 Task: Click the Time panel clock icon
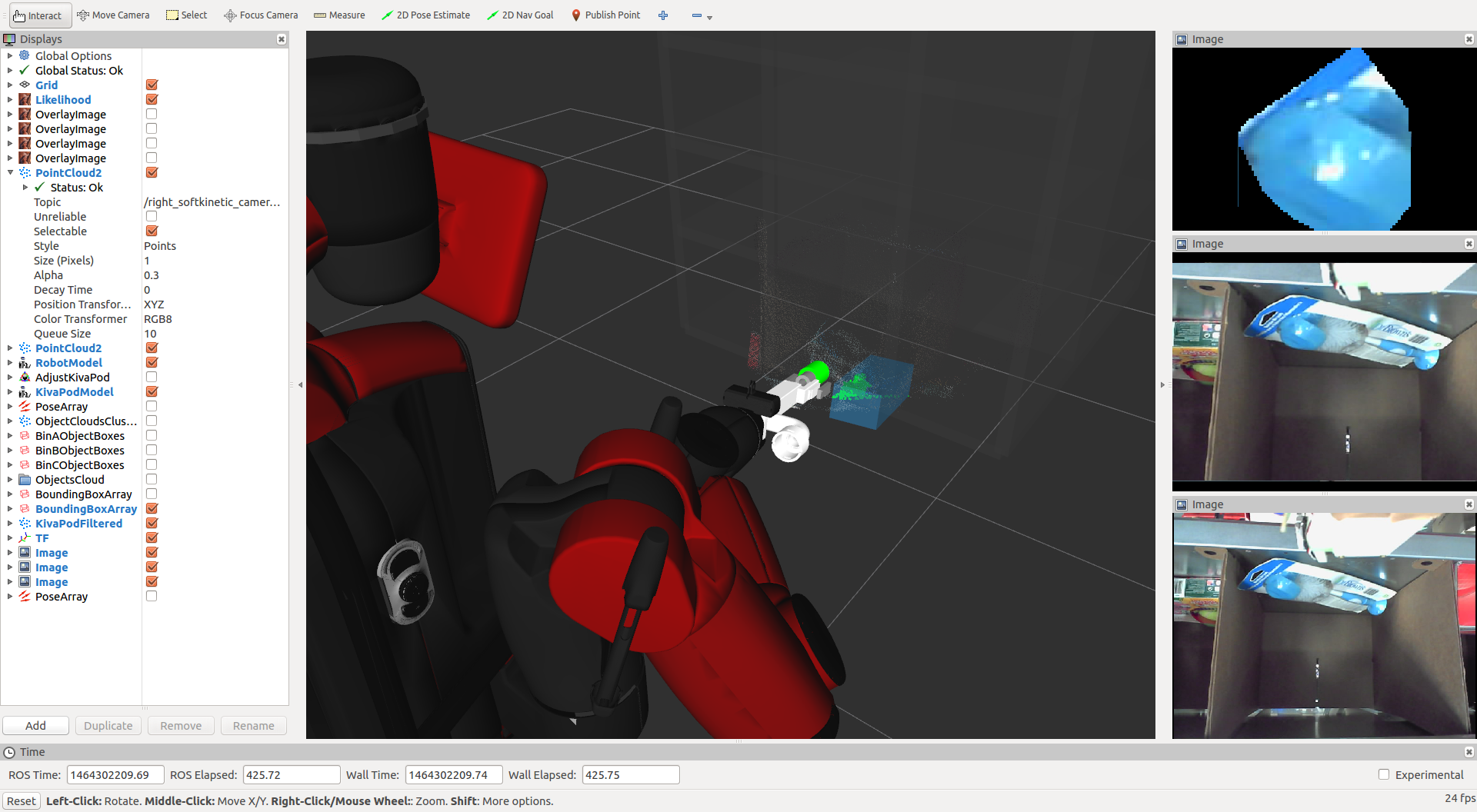click(x=10, y=752)
